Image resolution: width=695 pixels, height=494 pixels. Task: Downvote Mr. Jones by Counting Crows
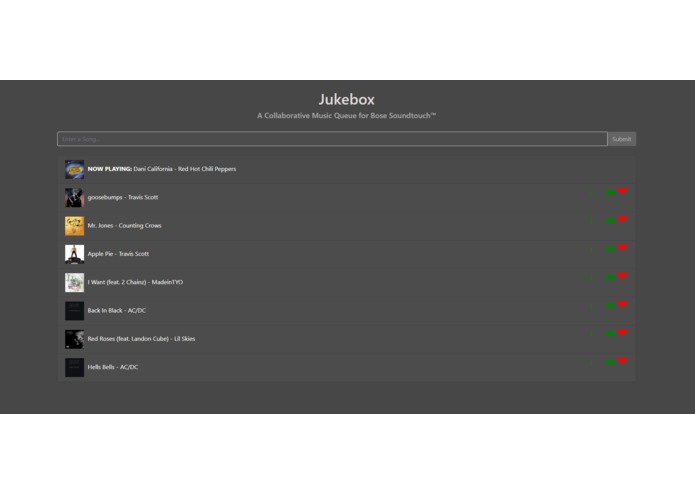tap(622, 219)
